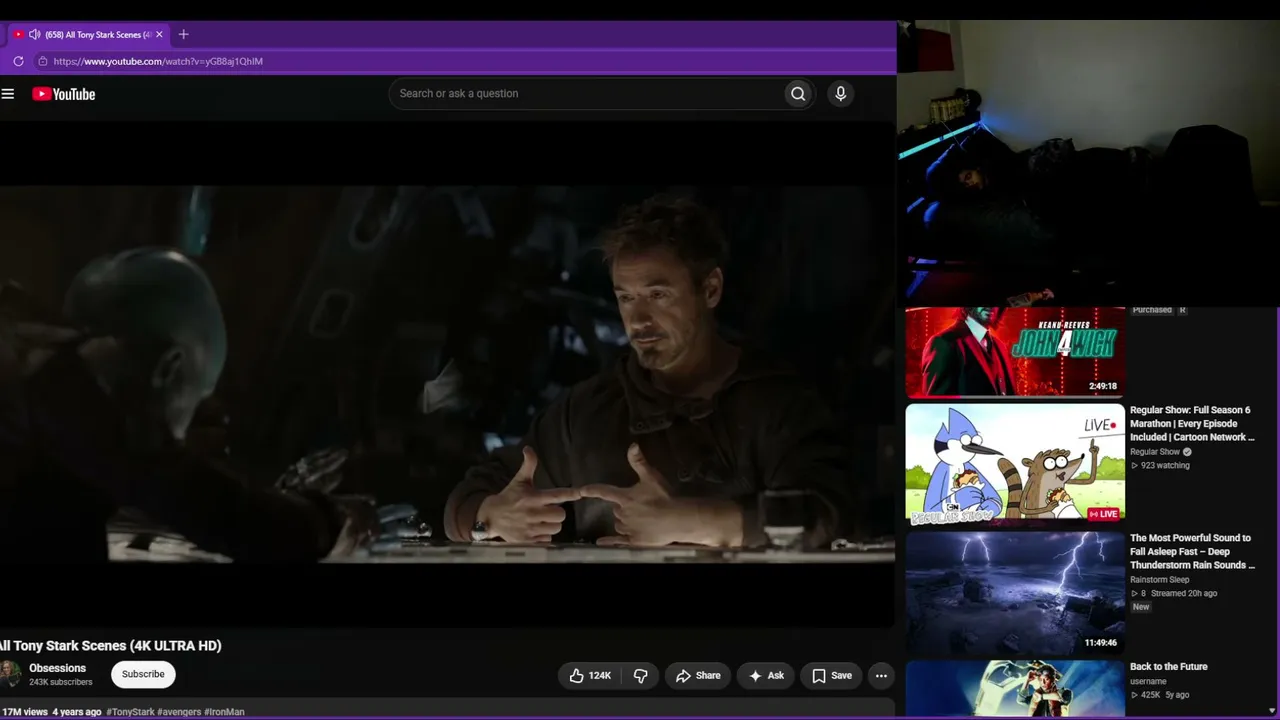
Task: Click the verified badge beside Regular Show
Action: [1187, 452]
